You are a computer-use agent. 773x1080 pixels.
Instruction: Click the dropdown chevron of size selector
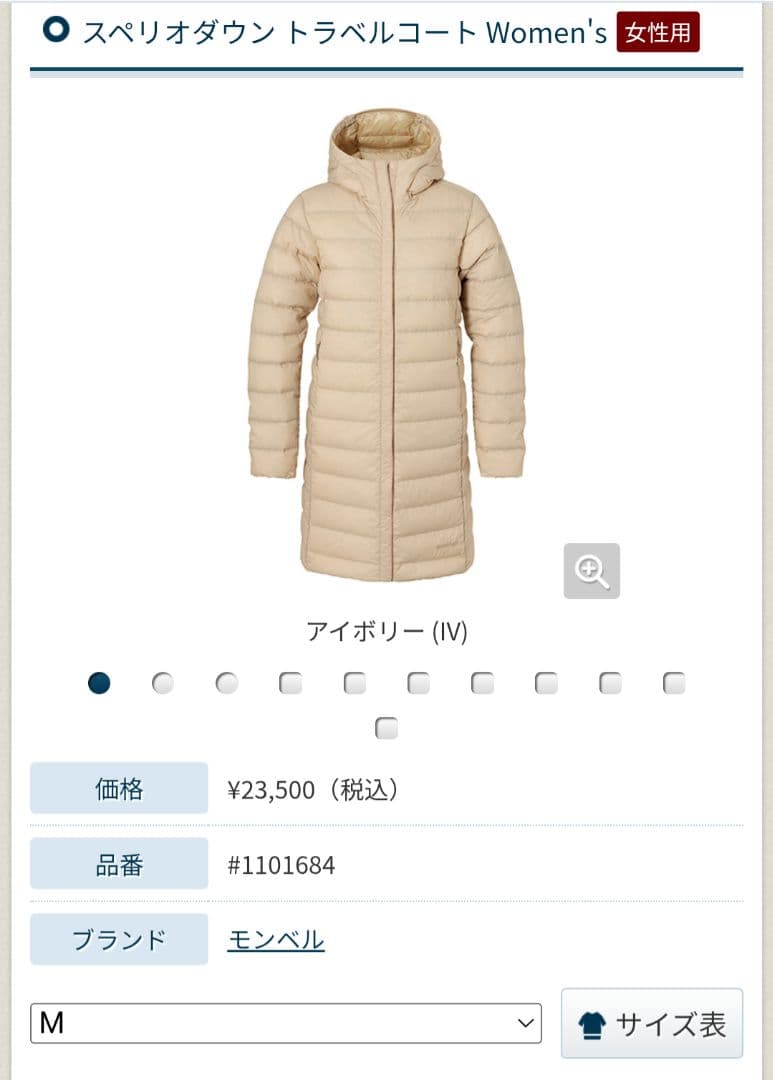[x=526, y=1024]
